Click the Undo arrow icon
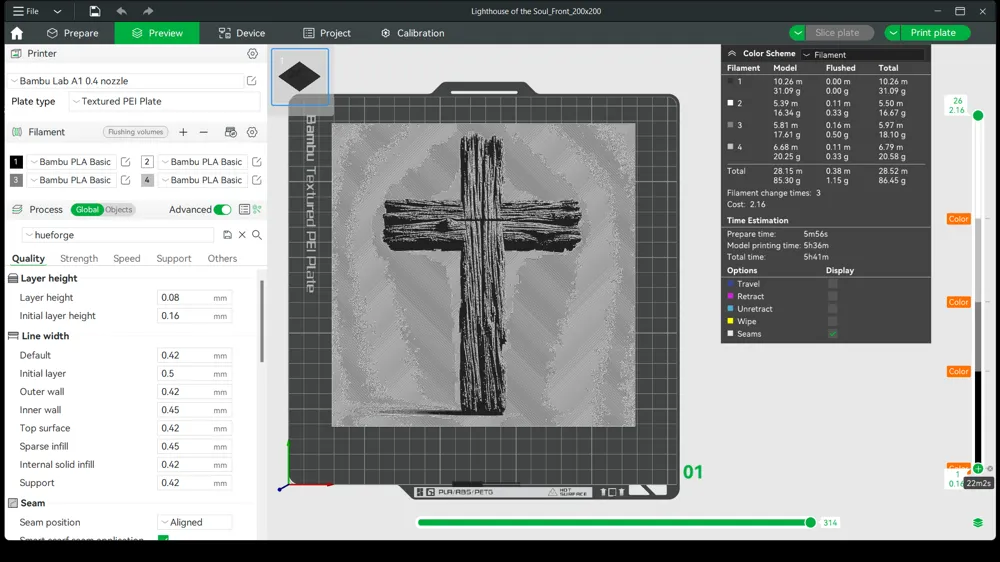This screenshot has height=562, width=1000. coord(121,11)
